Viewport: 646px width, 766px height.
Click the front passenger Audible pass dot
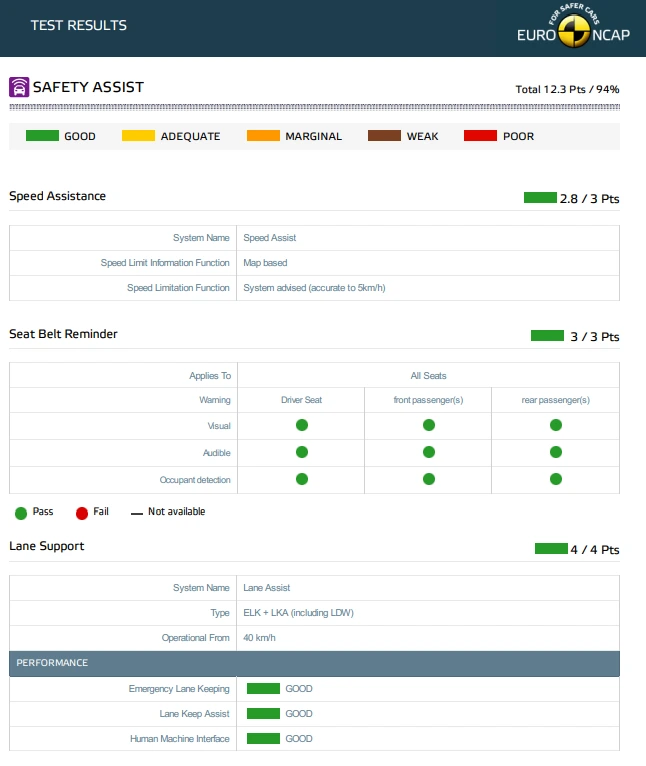pos(429,452)
